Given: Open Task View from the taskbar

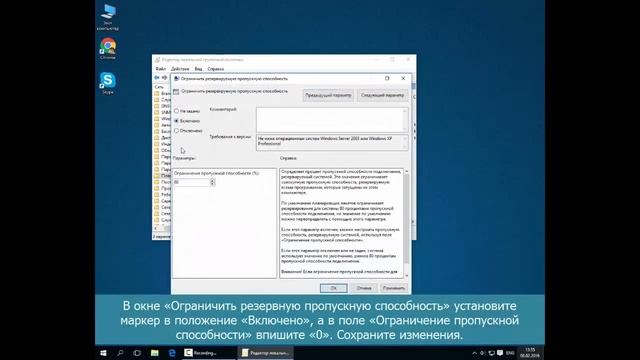Looking at the screenshot, I should (x=137, y=353).
